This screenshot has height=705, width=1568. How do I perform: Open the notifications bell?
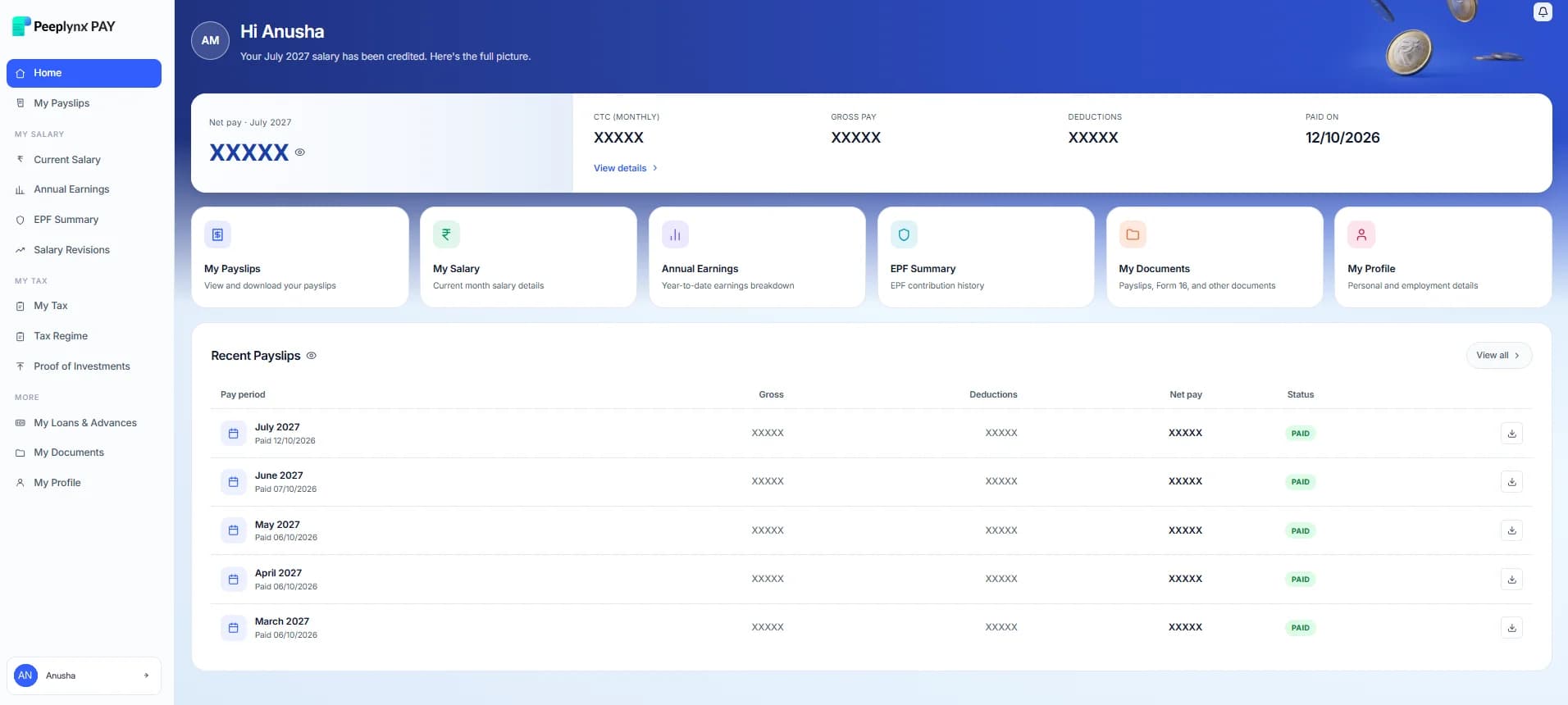(x=1543, y=12)
